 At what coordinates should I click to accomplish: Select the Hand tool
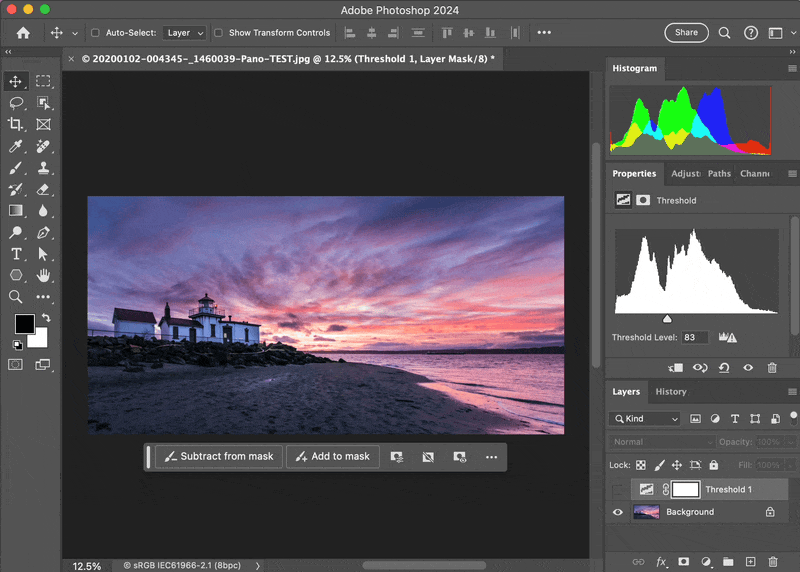coord(43,276)
